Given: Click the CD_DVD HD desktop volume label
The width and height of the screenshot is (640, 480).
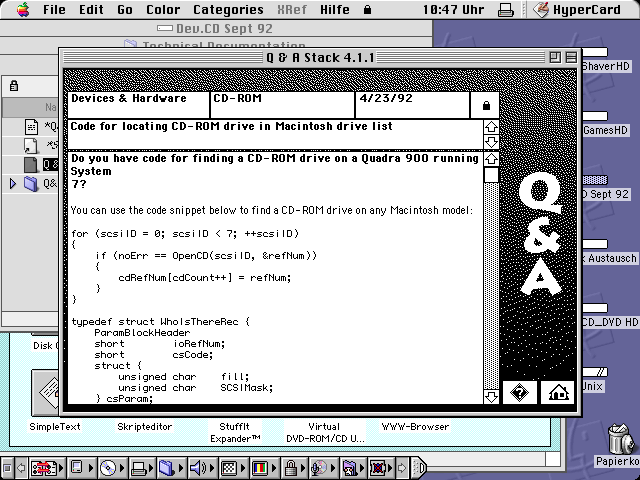Looking at the screenshot, I should pos(610,322).
